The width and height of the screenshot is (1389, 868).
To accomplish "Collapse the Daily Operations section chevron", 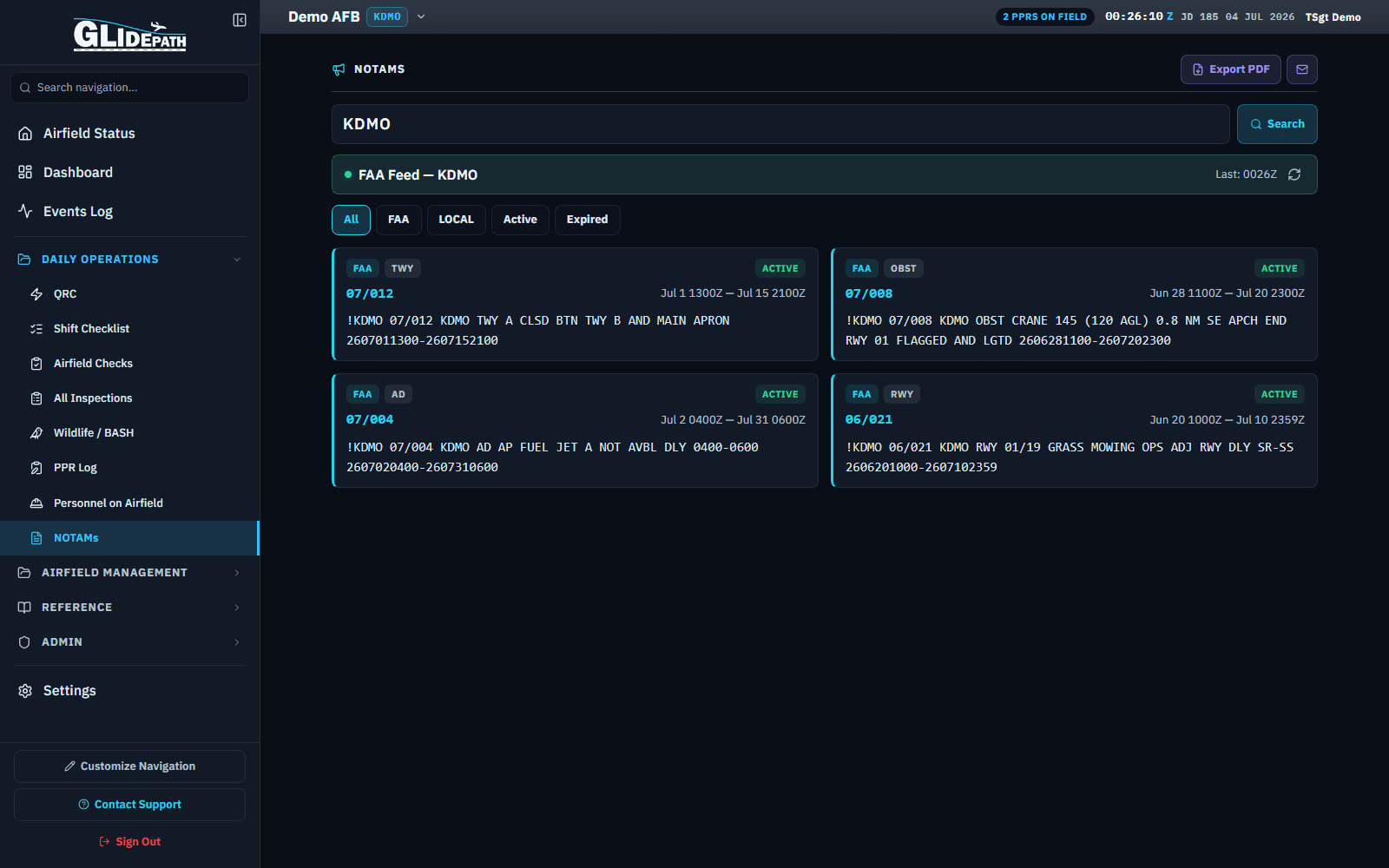I will pyautogui.click(x=237, y=260).
